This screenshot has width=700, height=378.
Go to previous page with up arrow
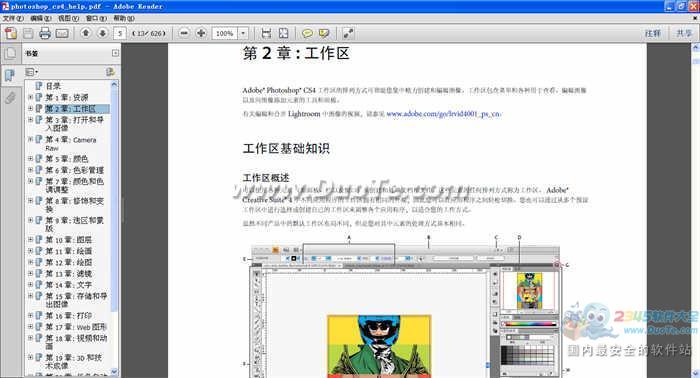pos(86,33)
